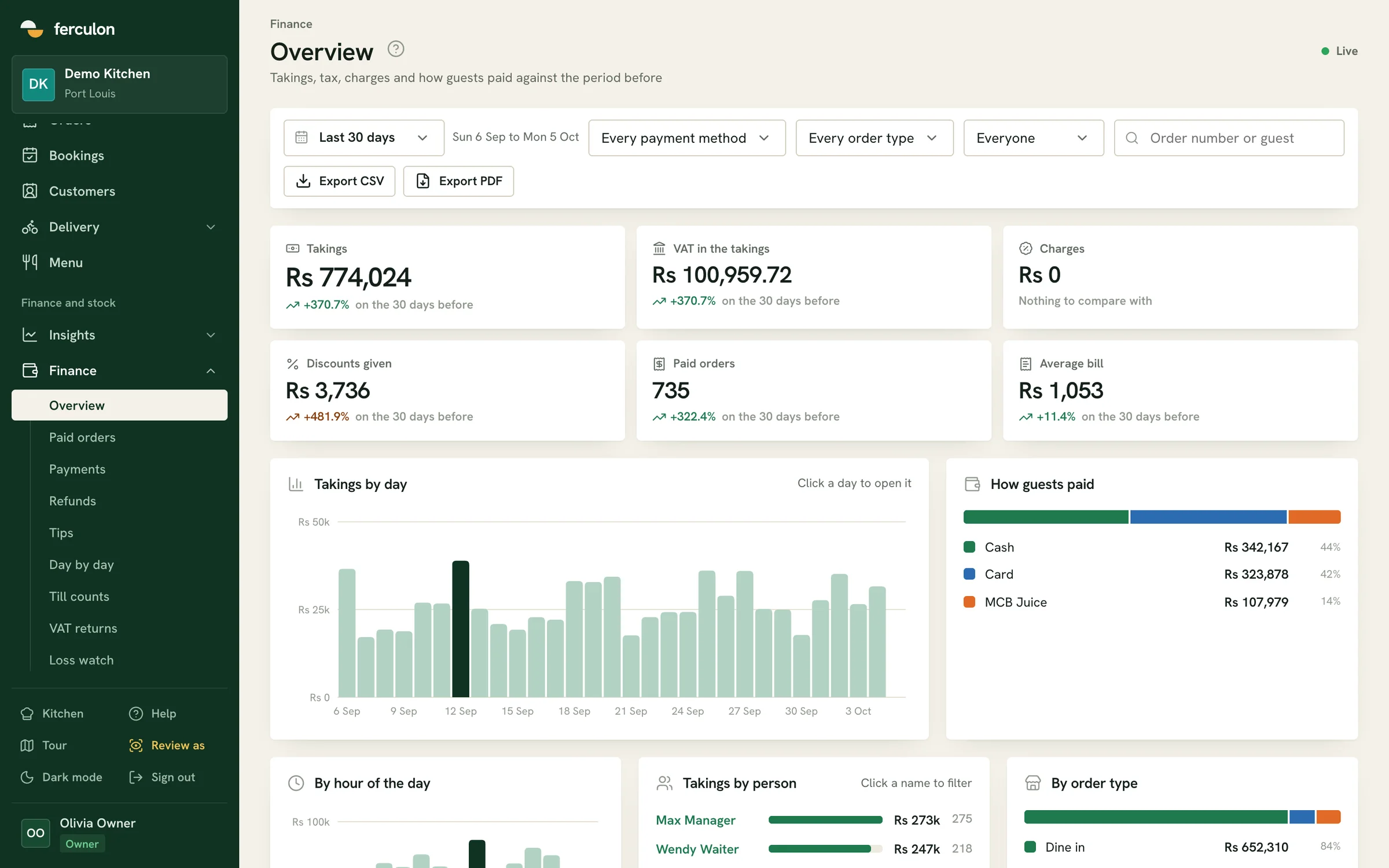Open the Every payment method dropdown
Viewport: 1389px width, 868px height.
tap(687, 138)
